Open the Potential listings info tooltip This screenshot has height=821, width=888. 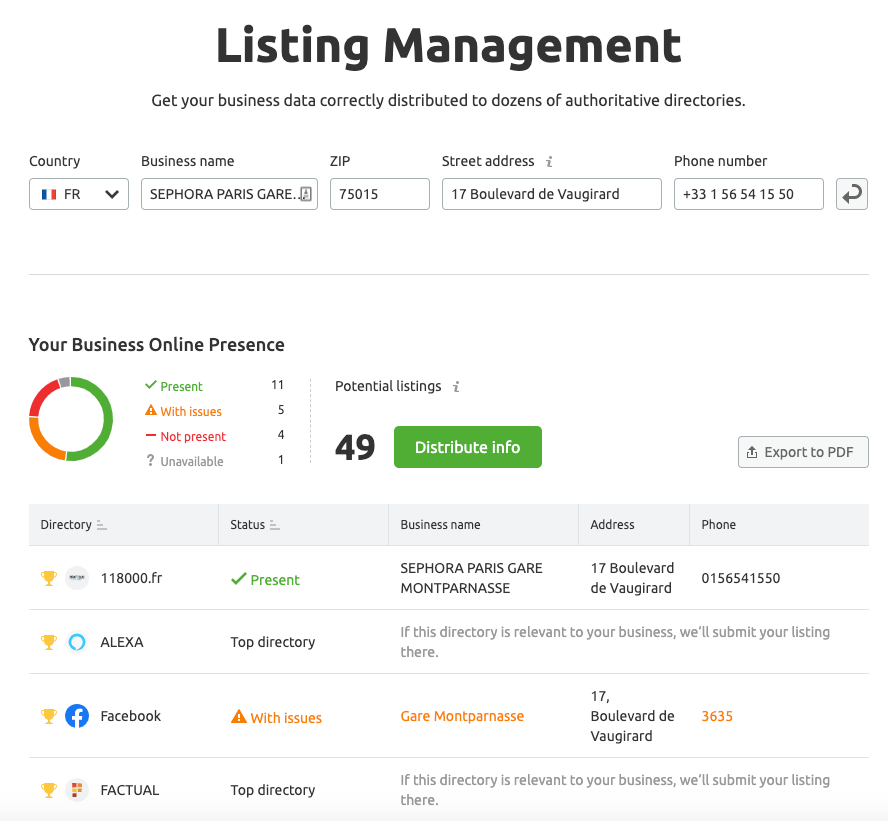(x=458, y=387)
